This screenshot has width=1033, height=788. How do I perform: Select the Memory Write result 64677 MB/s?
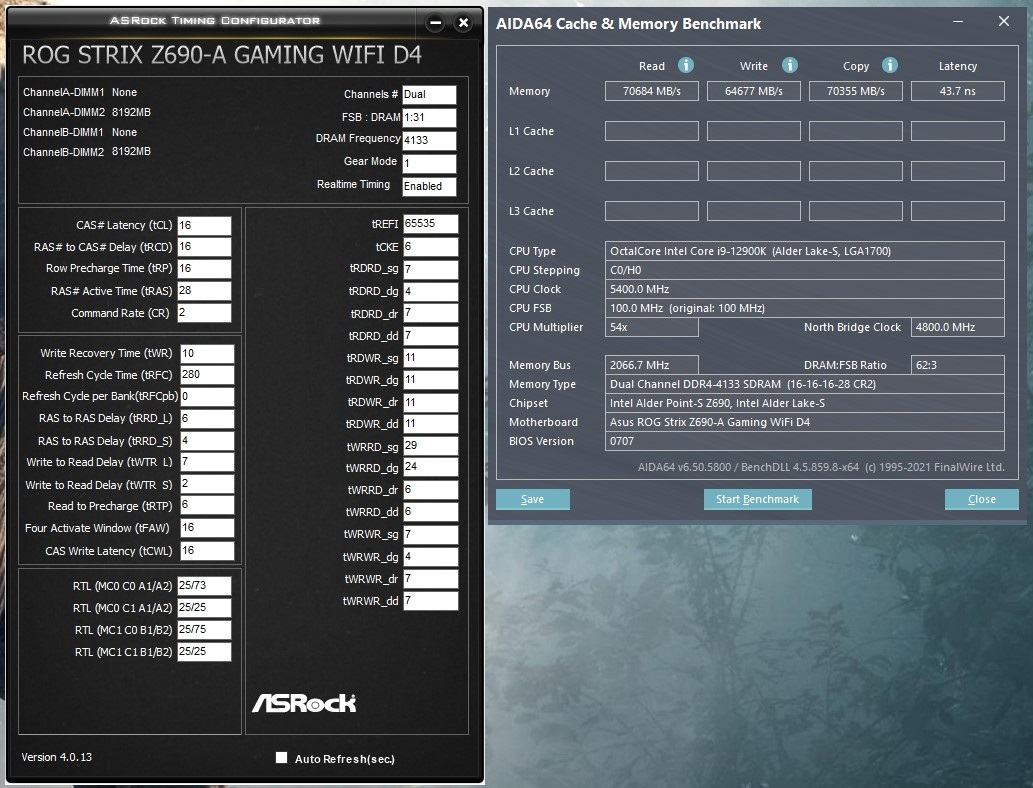[754, 91]
